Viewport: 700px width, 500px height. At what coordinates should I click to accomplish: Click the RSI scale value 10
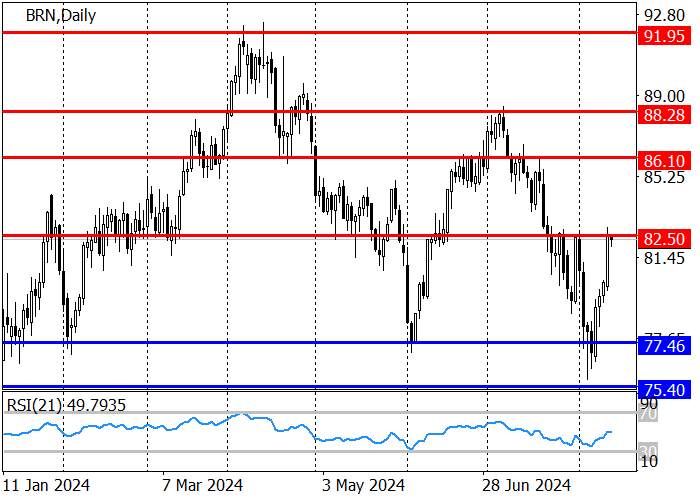coord(650,462)
